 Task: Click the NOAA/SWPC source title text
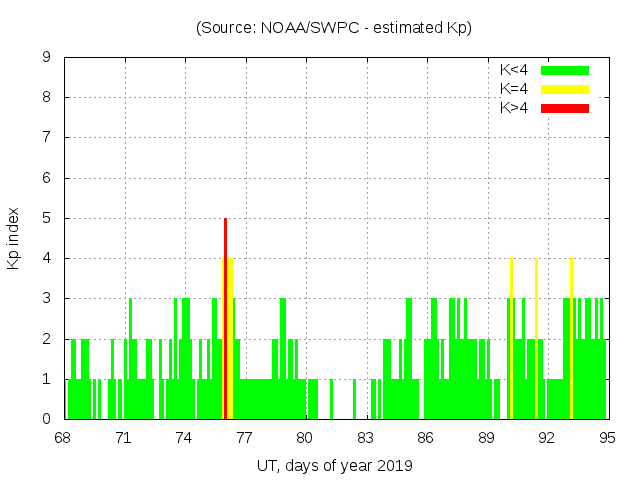click(x=334, y=28)
